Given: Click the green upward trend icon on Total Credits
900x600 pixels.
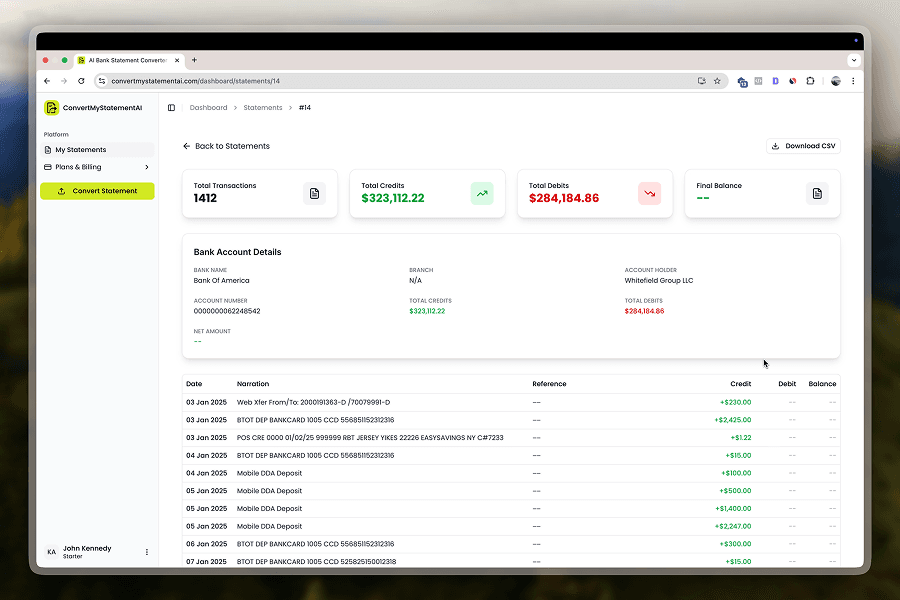Looking at the screenshot, I should 482,193.
